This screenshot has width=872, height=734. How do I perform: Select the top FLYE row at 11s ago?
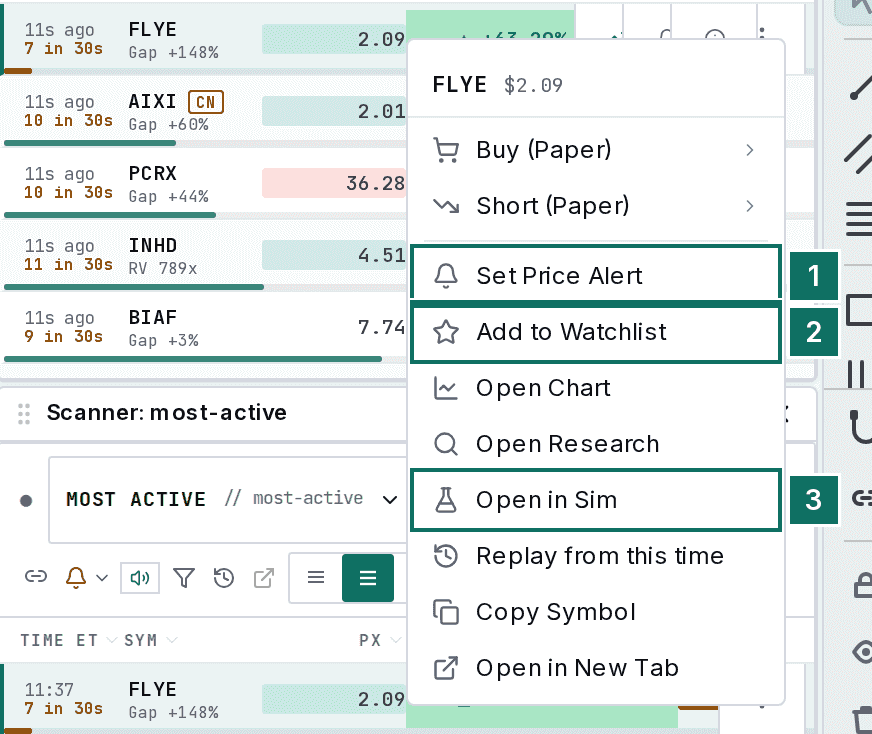pos(205,39)
